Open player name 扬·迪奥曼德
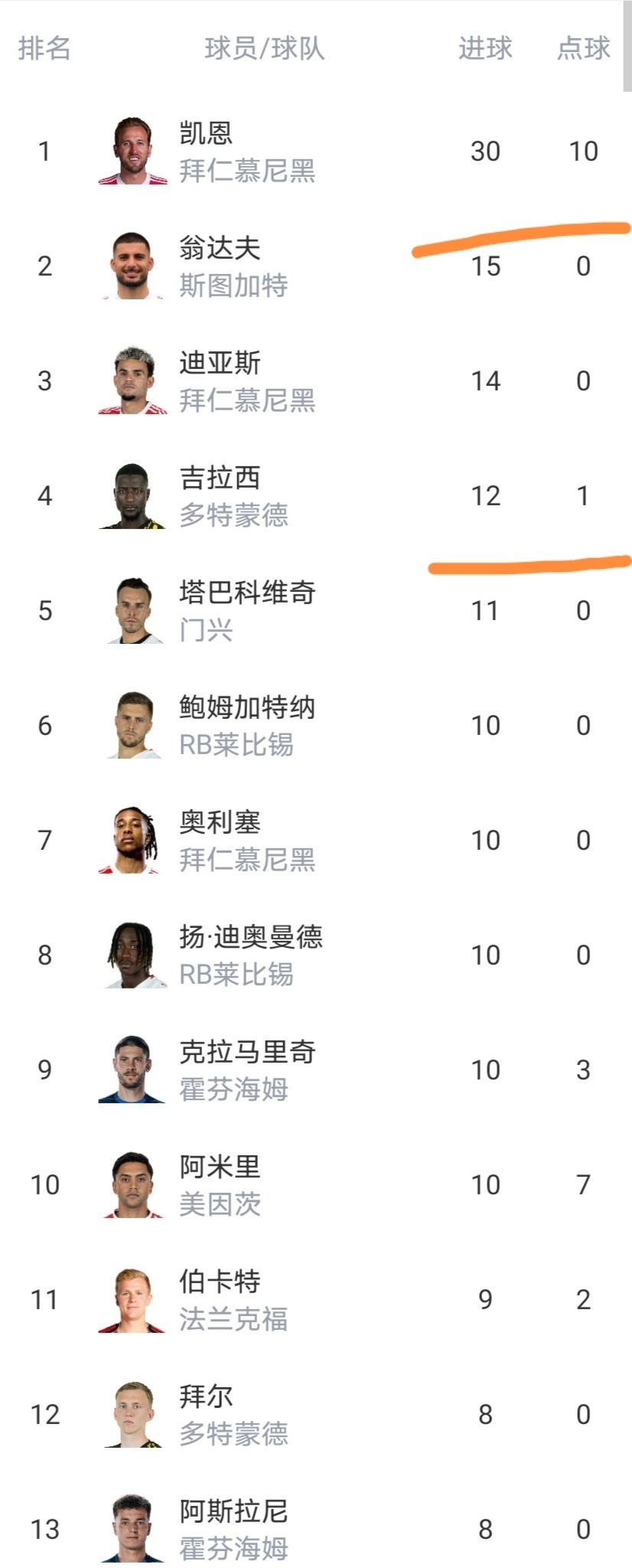Screen dimensions: 632x1568 pos(251,936)
